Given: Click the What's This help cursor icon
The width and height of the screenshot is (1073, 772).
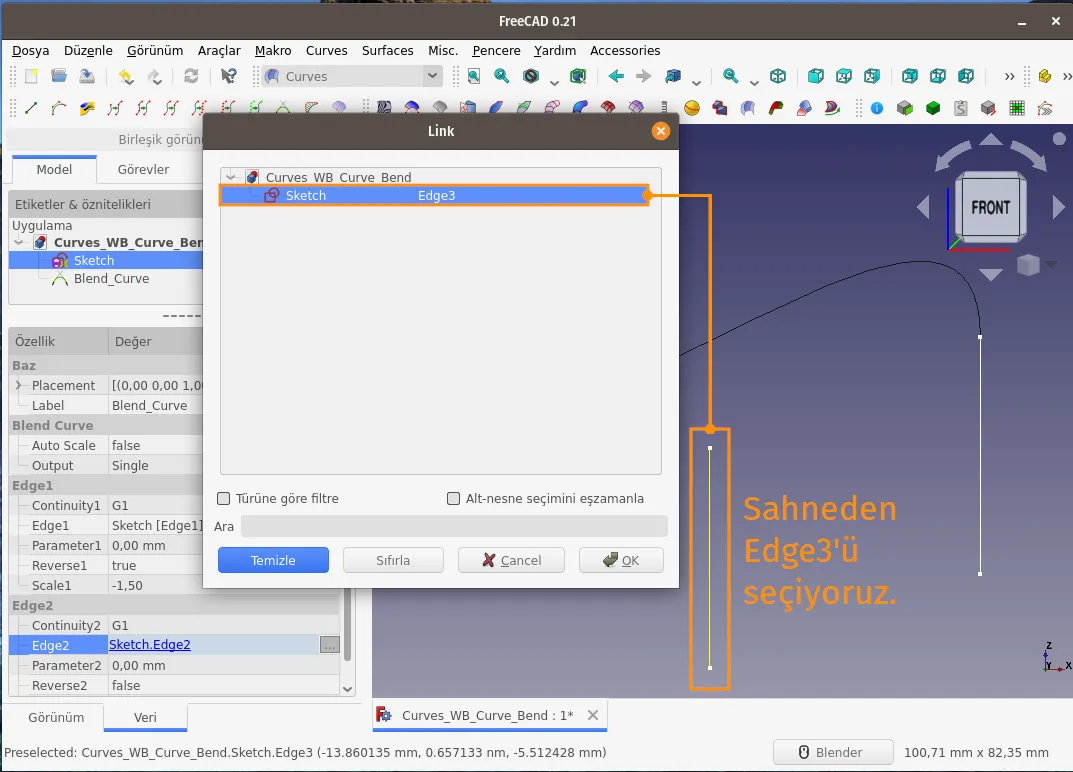Looking at the screenshot, I should [229, 76].
